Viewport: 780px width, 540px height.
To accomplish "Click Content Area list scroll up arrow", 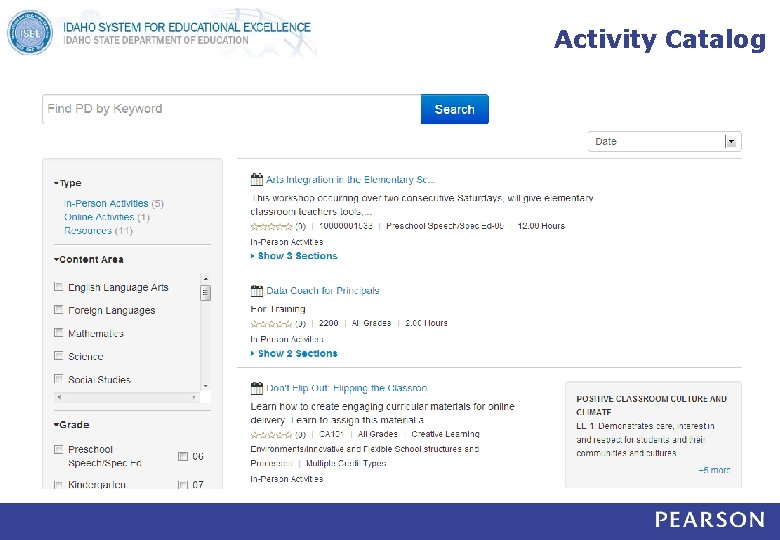I will pyautogui.click(x=205, y=279).
